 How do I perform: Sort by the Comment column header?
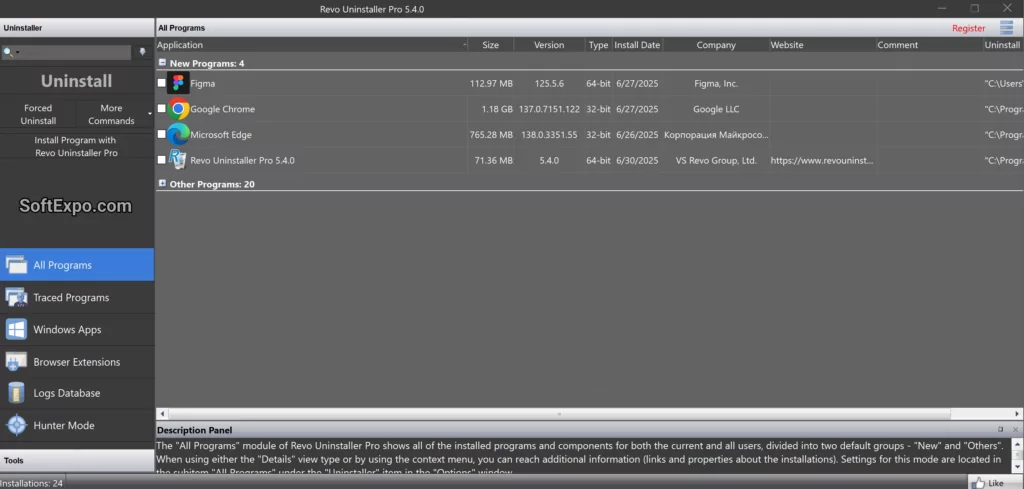point(929,45)
